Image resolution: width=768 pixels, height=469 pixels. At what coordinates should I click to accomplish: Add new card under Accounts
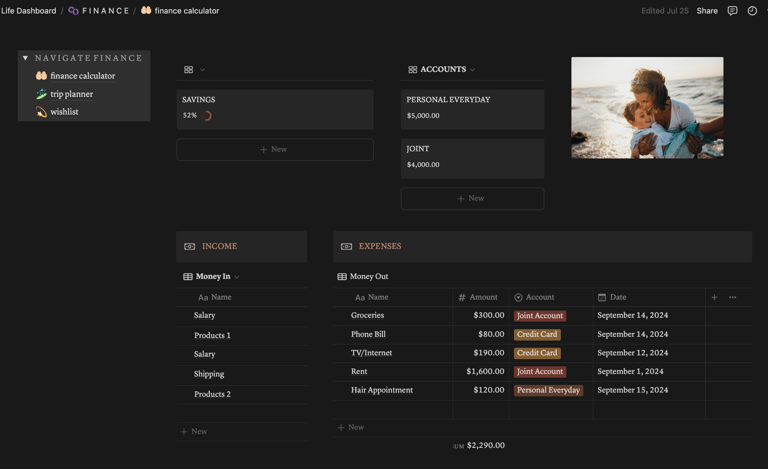[x=472, y=198]
